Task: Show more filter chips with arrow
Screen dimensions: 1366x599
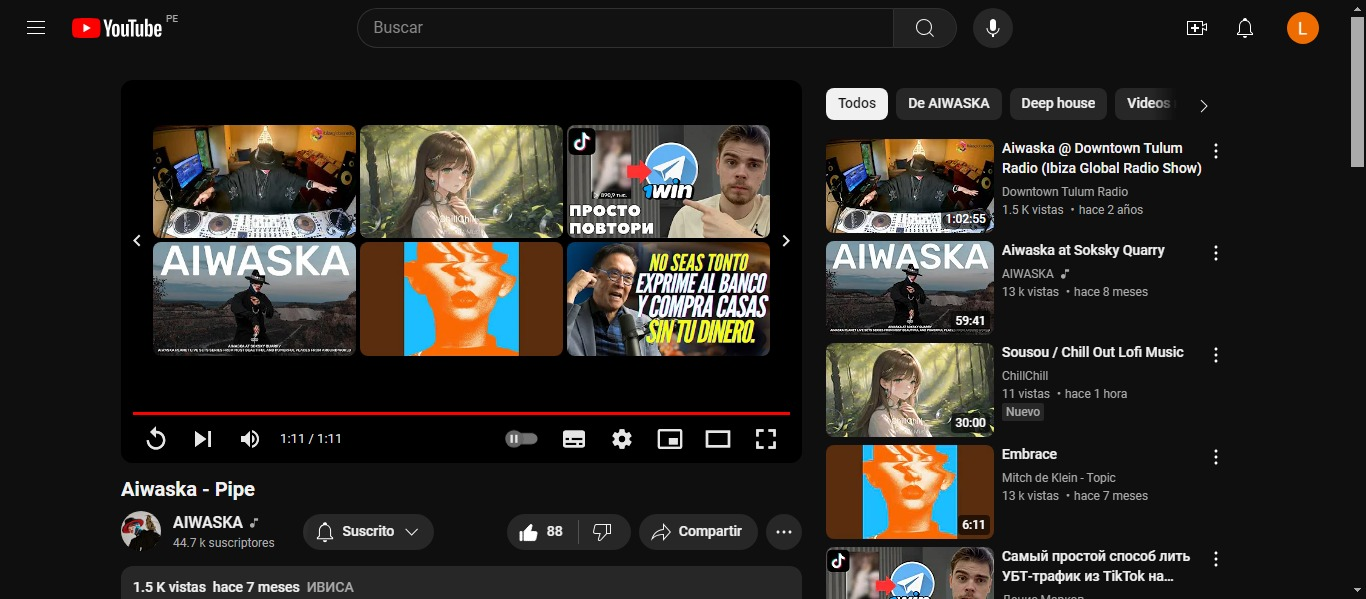Action: (1204, 105)
